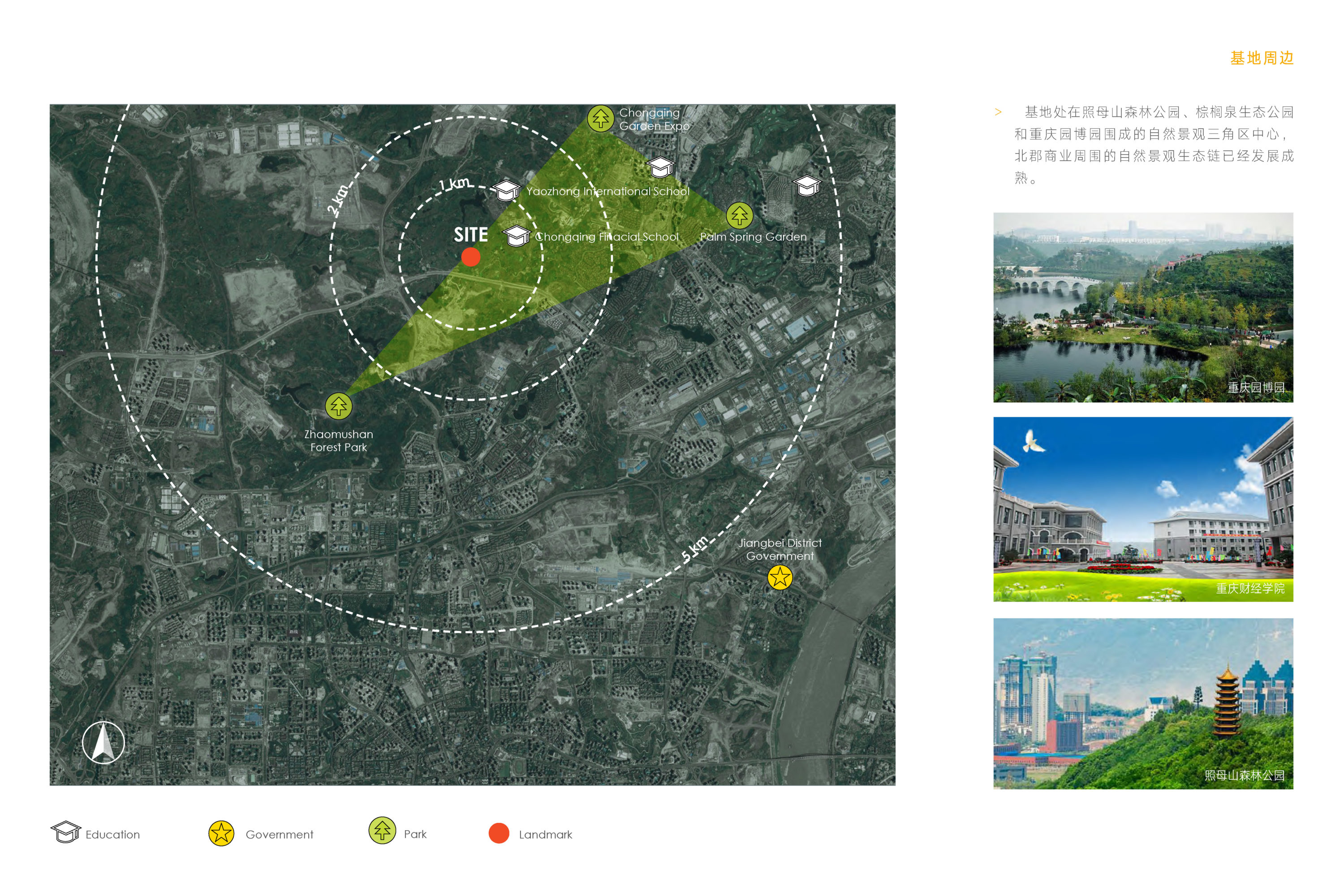Click the Park legend tree icon
The height and width of the screenshot is (896, 1344).
[382, 830]
